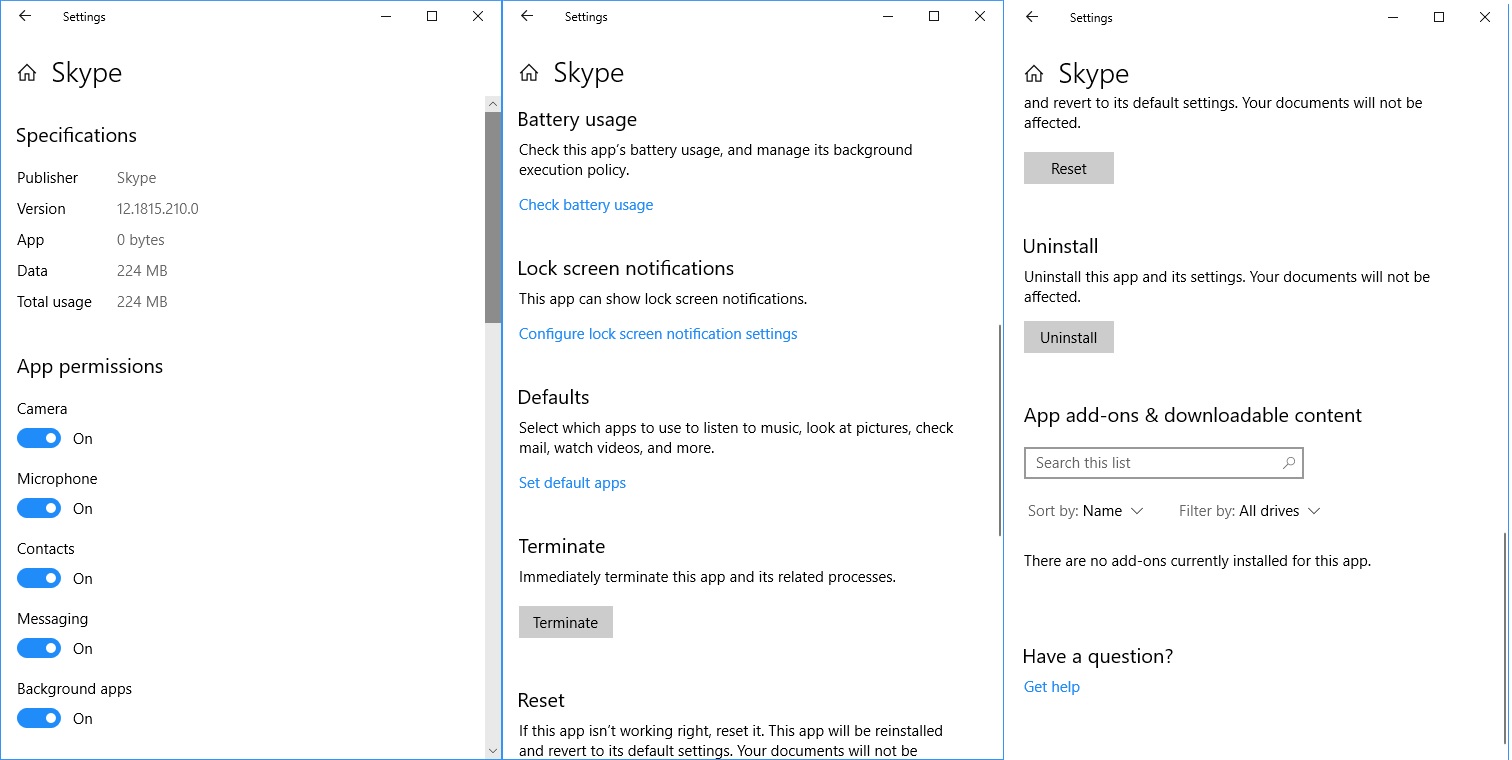Open the Sort by: Name dropdown

[x=1085, y=511]
